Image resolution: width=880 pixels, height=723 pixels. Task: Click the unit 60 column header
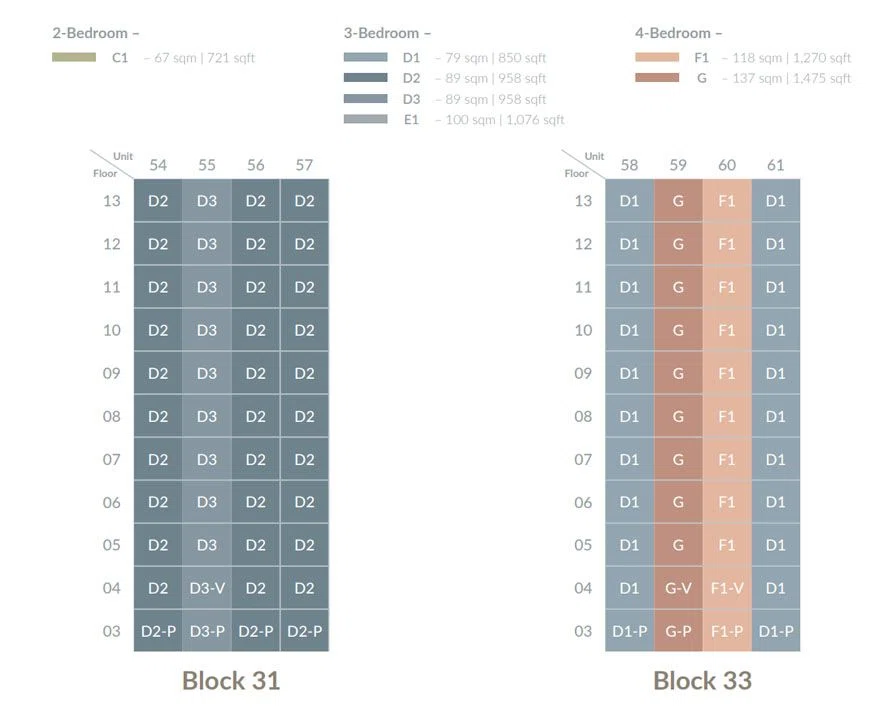coord(727,165)
